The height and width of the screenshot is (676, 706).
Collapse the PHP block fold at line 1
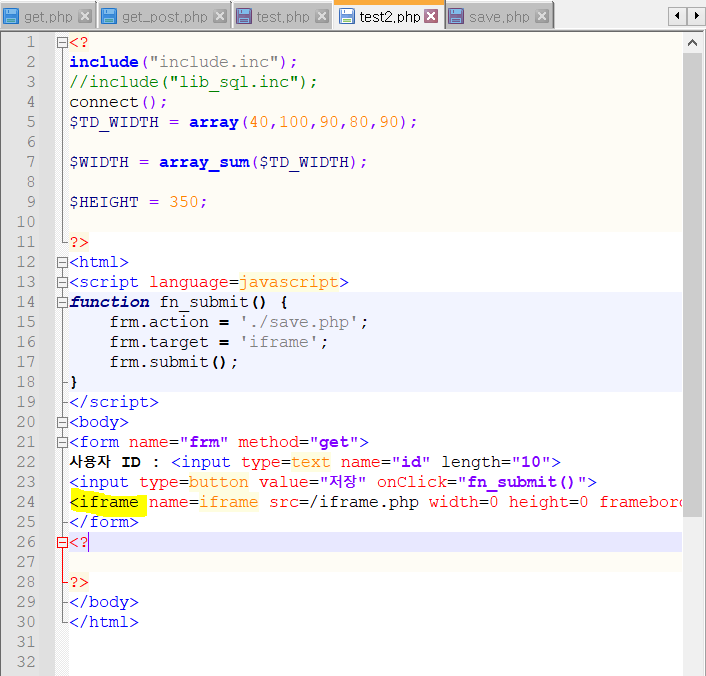pos(62,42)
